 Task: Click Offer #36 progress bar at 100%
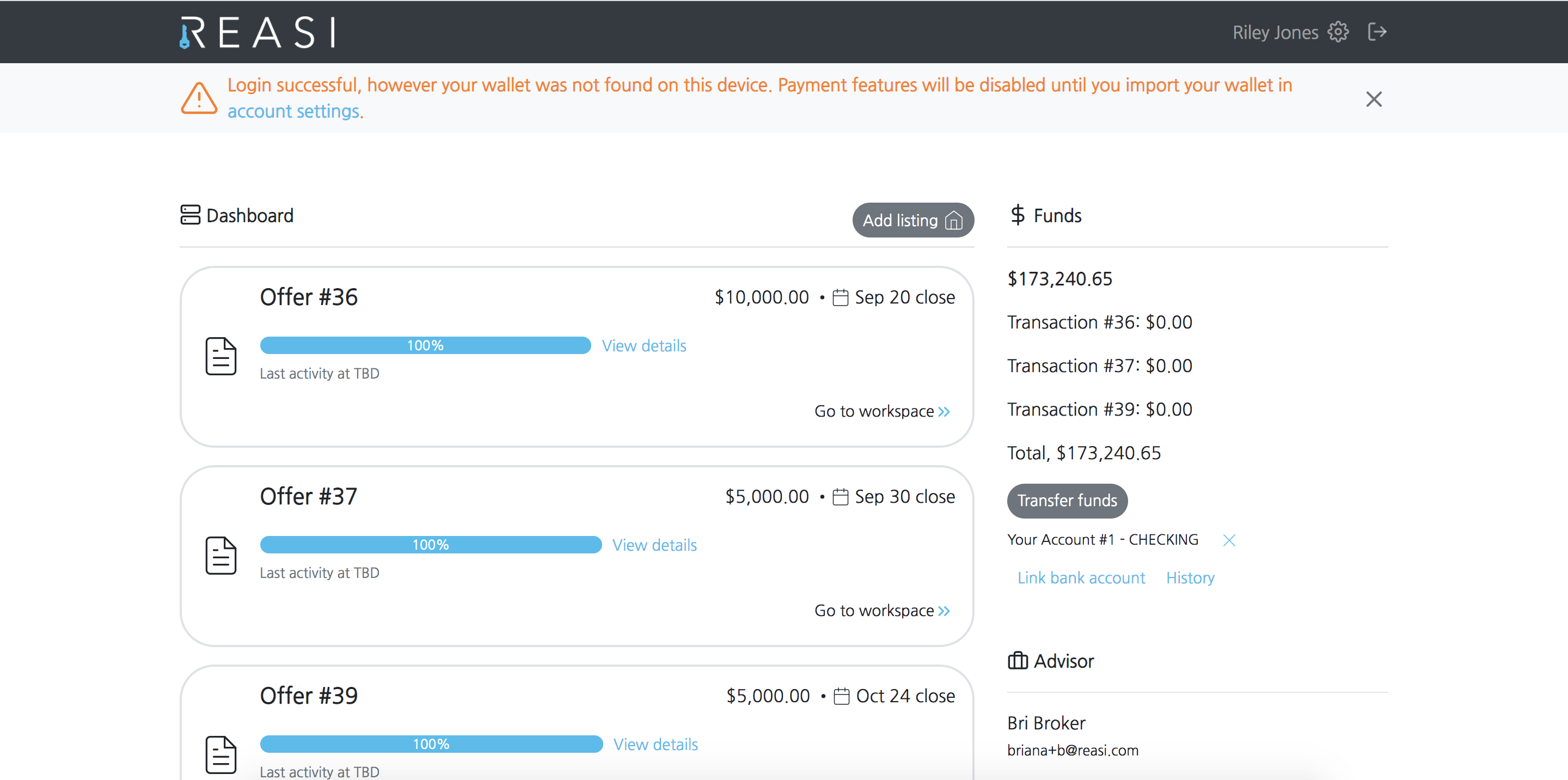425,345
